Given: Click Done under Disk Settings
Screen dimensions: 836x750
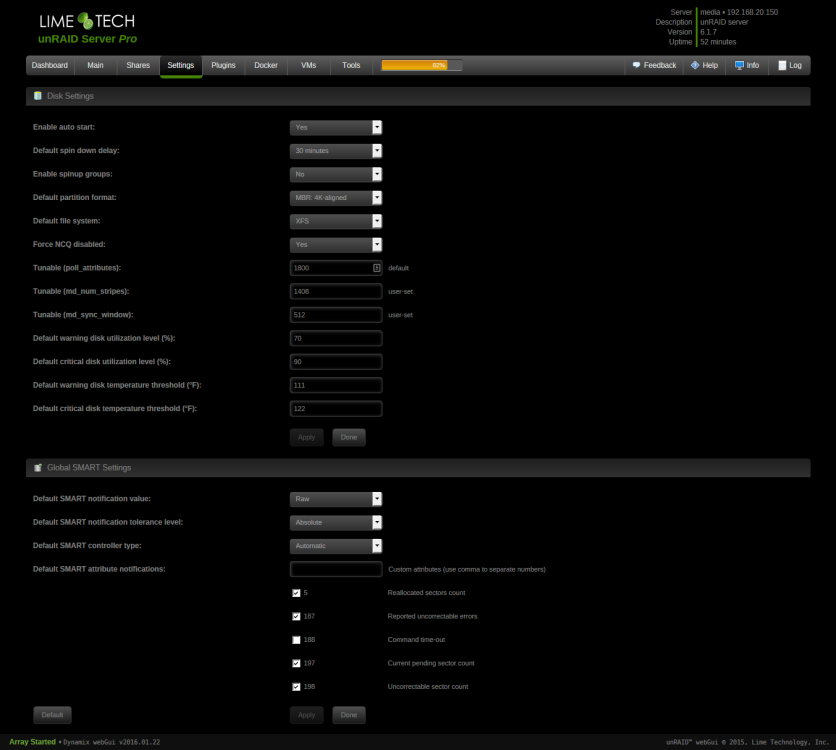Looking at the screenshot, I should pos(349,437).
